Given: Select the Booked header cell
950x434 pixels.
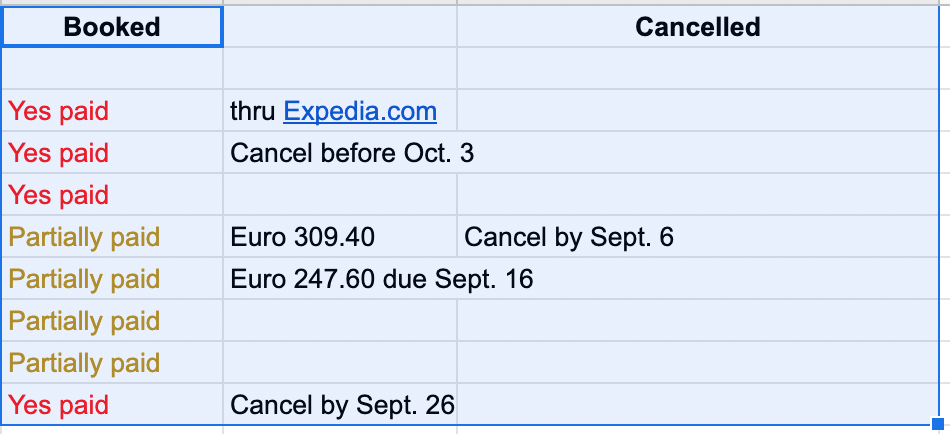Looking at the screenshot, I should point(112,27).
